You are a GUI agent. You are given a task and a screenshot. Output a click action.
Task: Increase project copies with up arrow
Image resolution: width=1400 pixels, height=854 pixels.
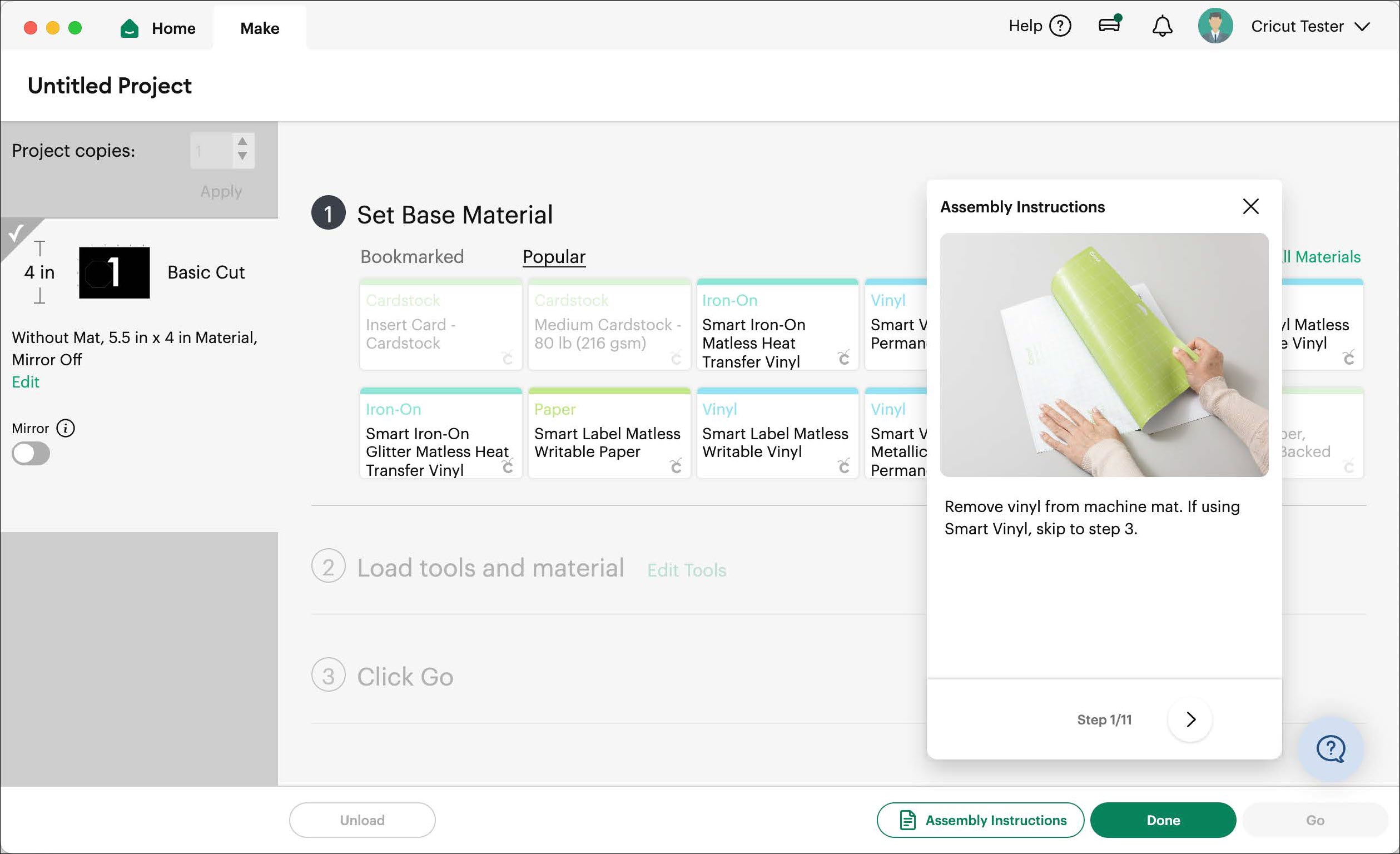pyautogui.click(x=242, y=141)
